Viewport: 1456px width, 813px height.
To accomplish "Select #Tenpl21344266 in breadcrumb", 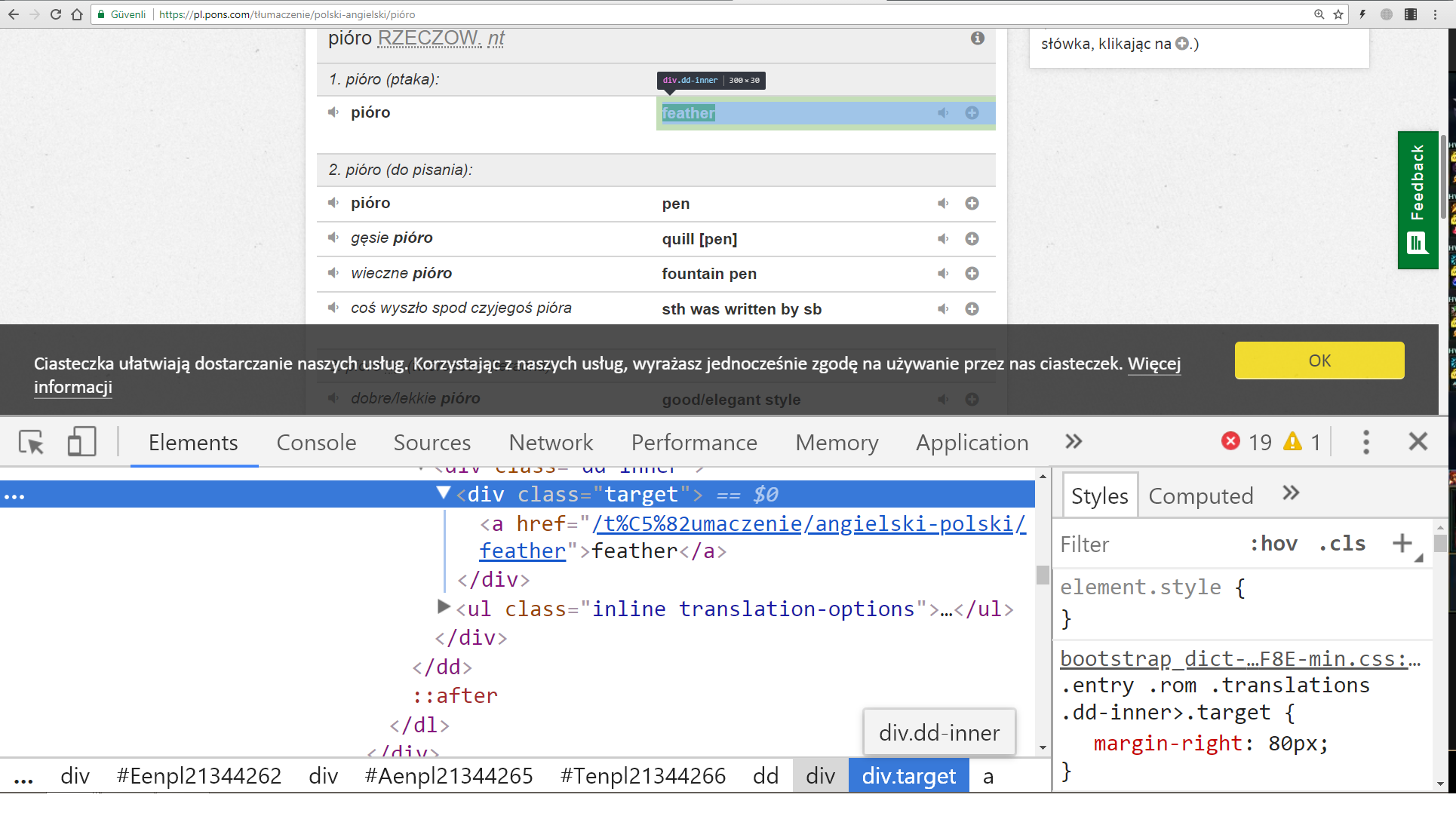I will click(x=644, y=776).
